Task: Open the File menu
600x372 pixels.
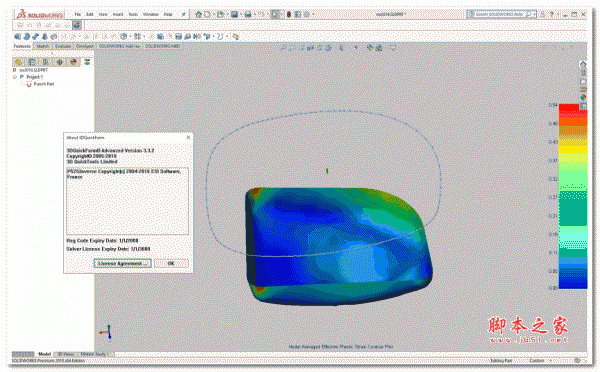Action: [77, 15]
